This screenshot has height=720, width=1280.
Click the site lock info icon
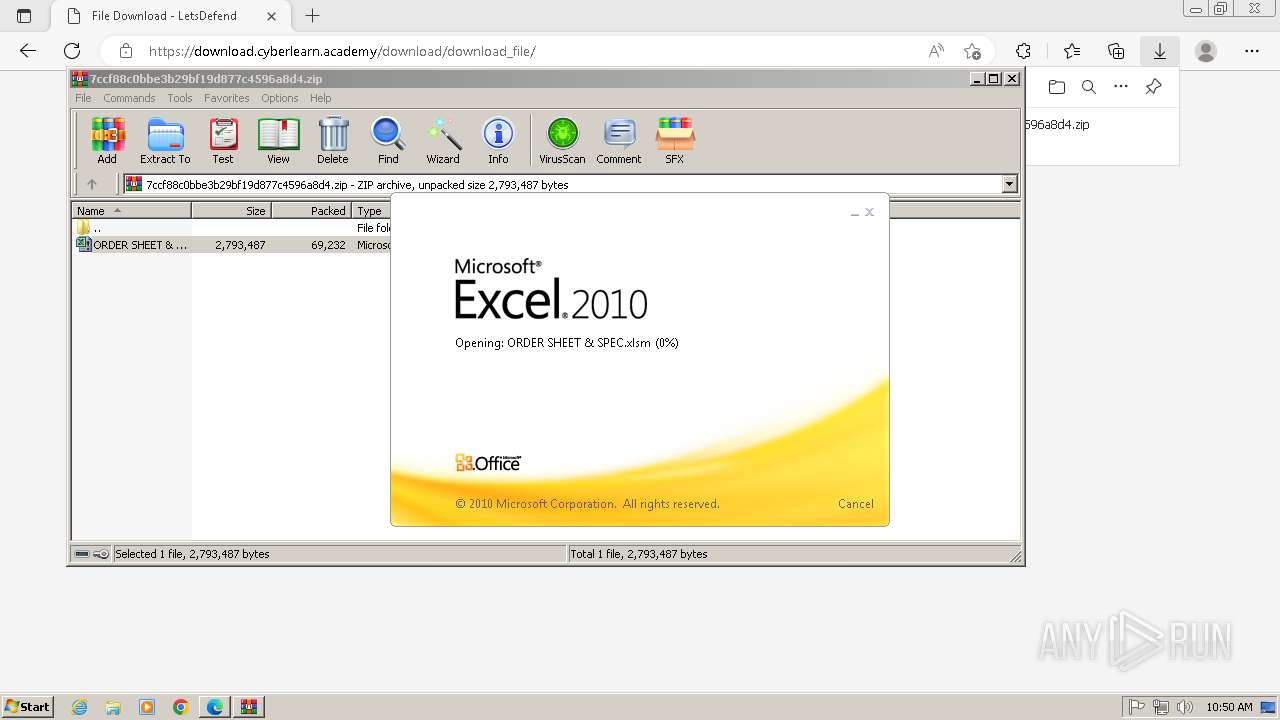click(x=126, y=51)
